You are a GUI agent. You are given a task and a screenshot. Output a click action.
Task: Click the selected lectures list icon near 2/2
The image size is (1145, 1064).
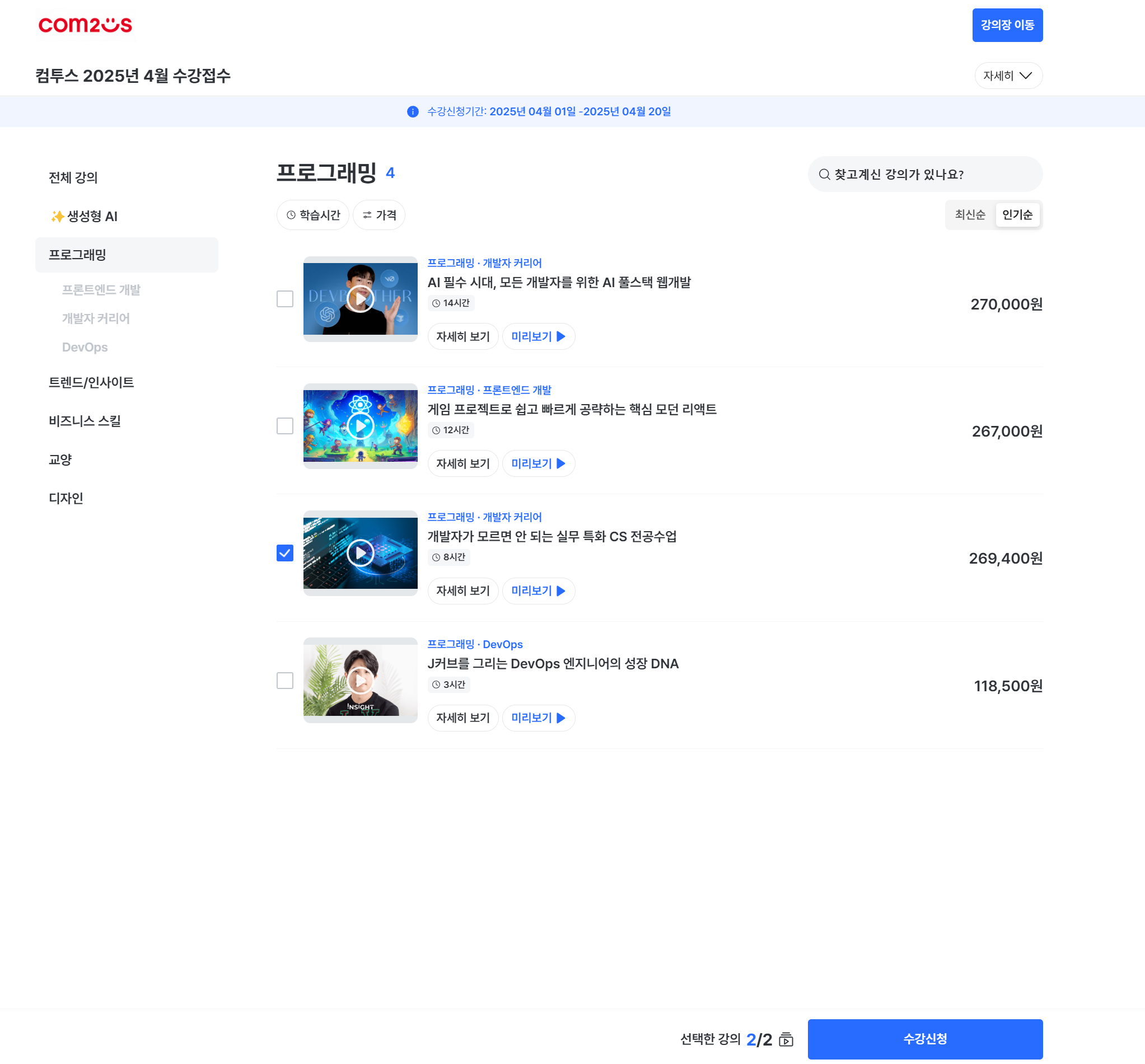[786, 1039]
